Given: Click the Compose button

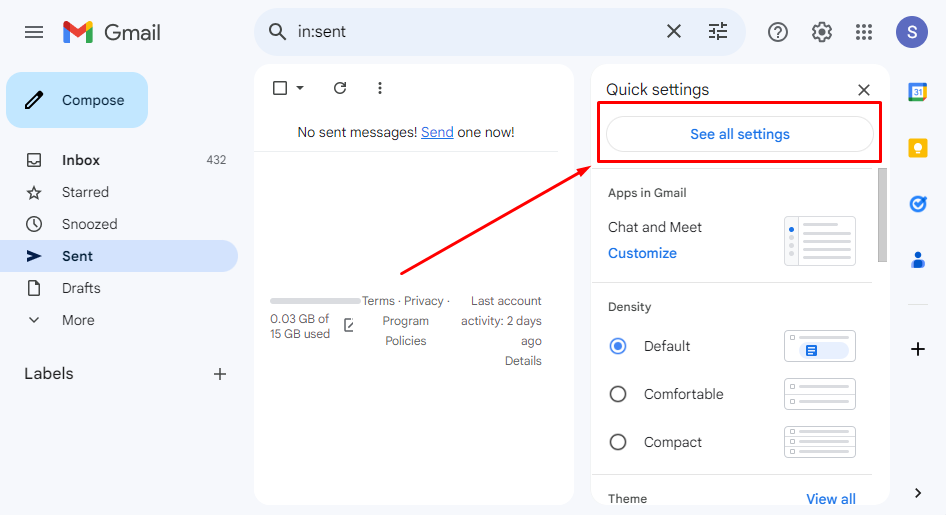Looking at the screenshot, I should tap(77, 100).
